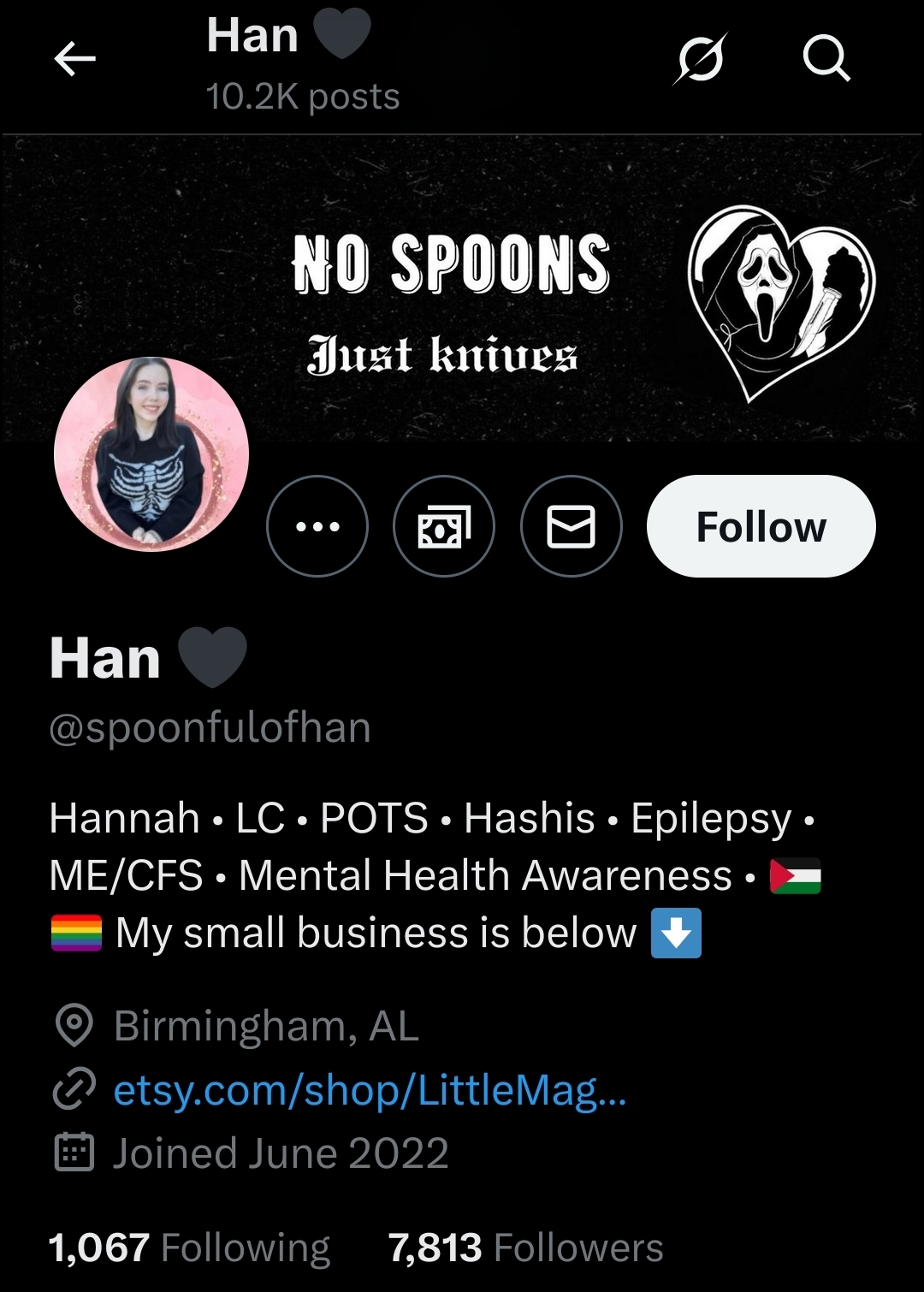This screenshot has width=924, height=1292.
Task: Click the @spoonfulofhan handle
Action: [210, 728]
